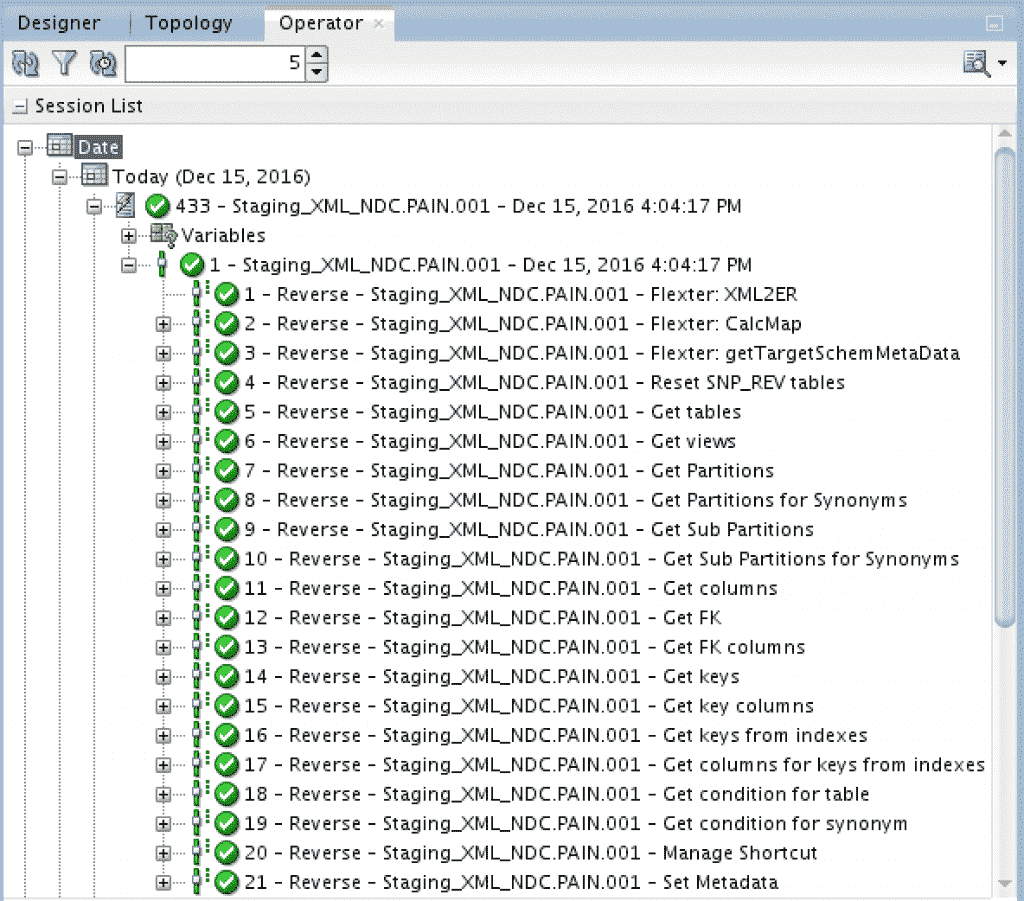Expand task 21 Set Metadata
The height and width of the screenshot is (901, 1024).
[163, 883]
